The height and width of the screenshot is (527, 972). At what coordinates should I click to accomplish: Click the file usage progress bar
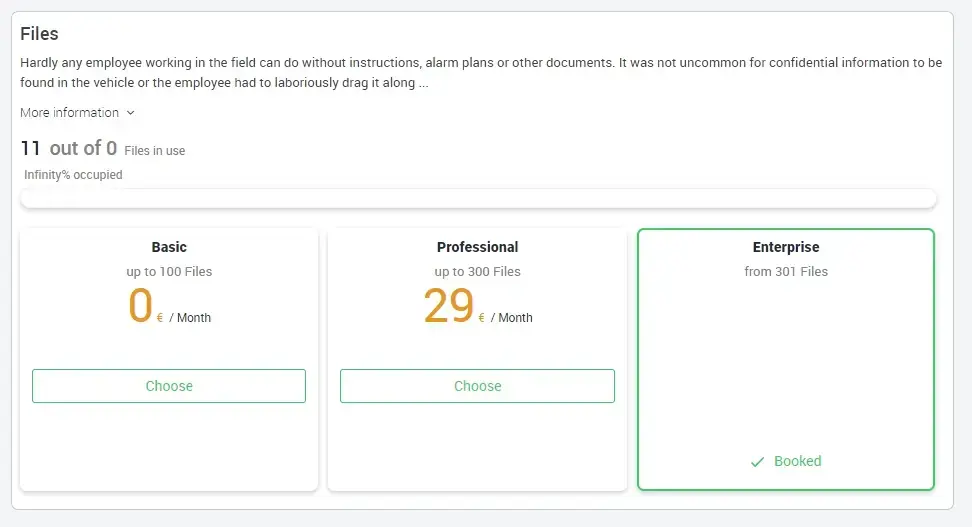[x=478, y=198]
